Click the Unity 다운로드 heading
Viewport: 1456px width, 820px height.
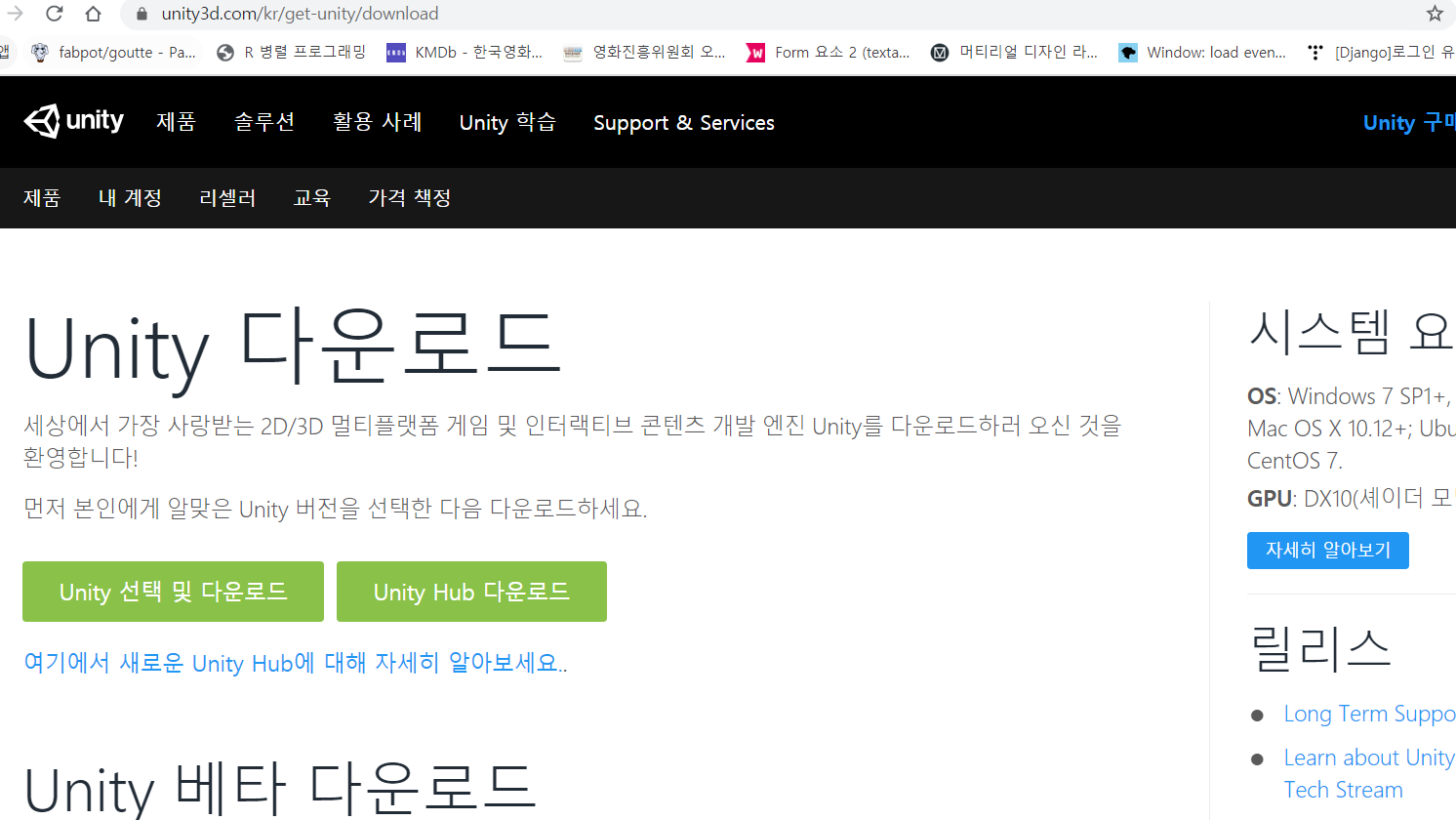[293, 348]
